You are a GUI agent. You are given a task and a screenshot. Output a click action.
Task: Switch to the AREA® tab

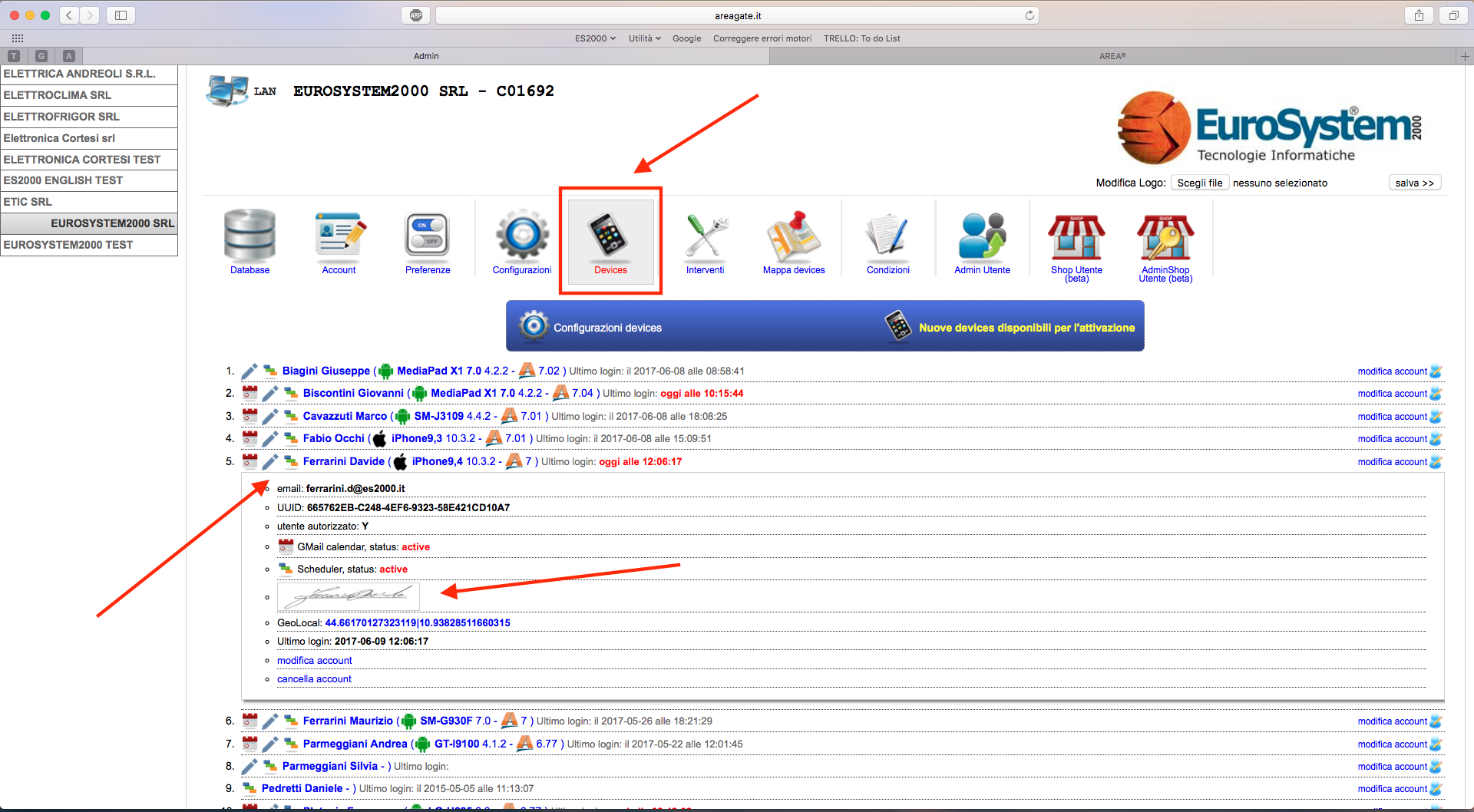(x=1112, y=56)
